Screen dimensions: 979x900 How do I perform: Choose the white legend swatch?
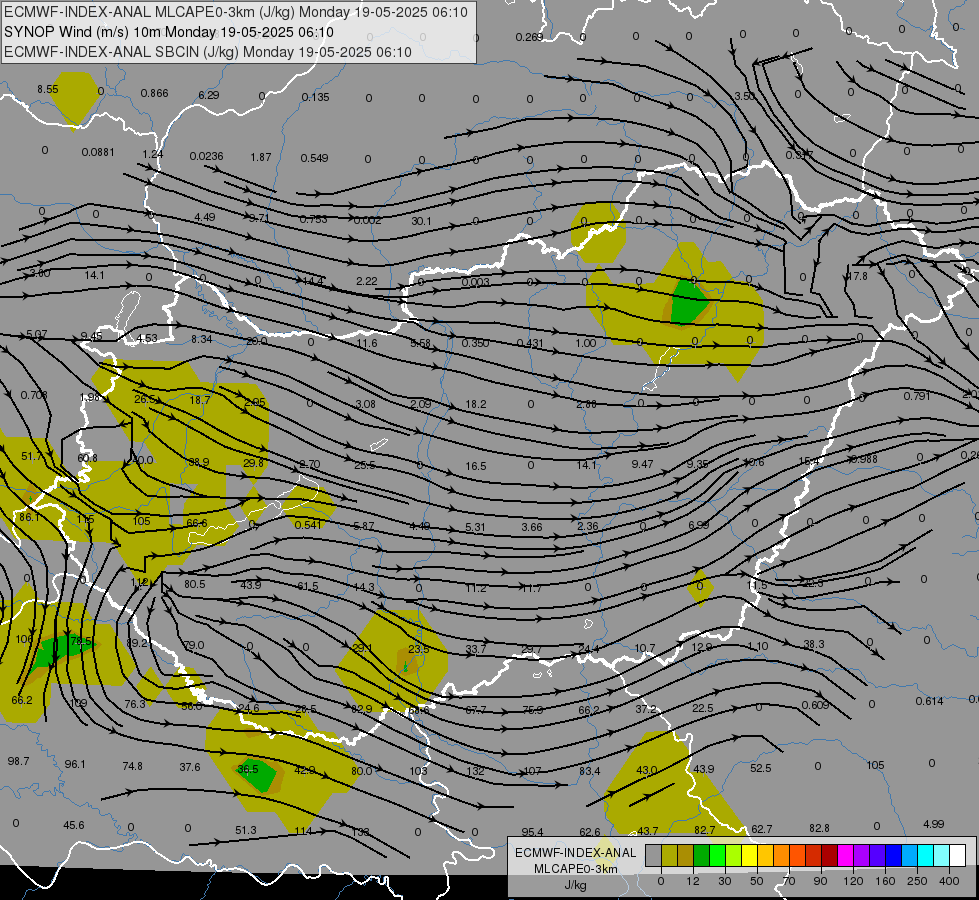(x=958, y=855)
